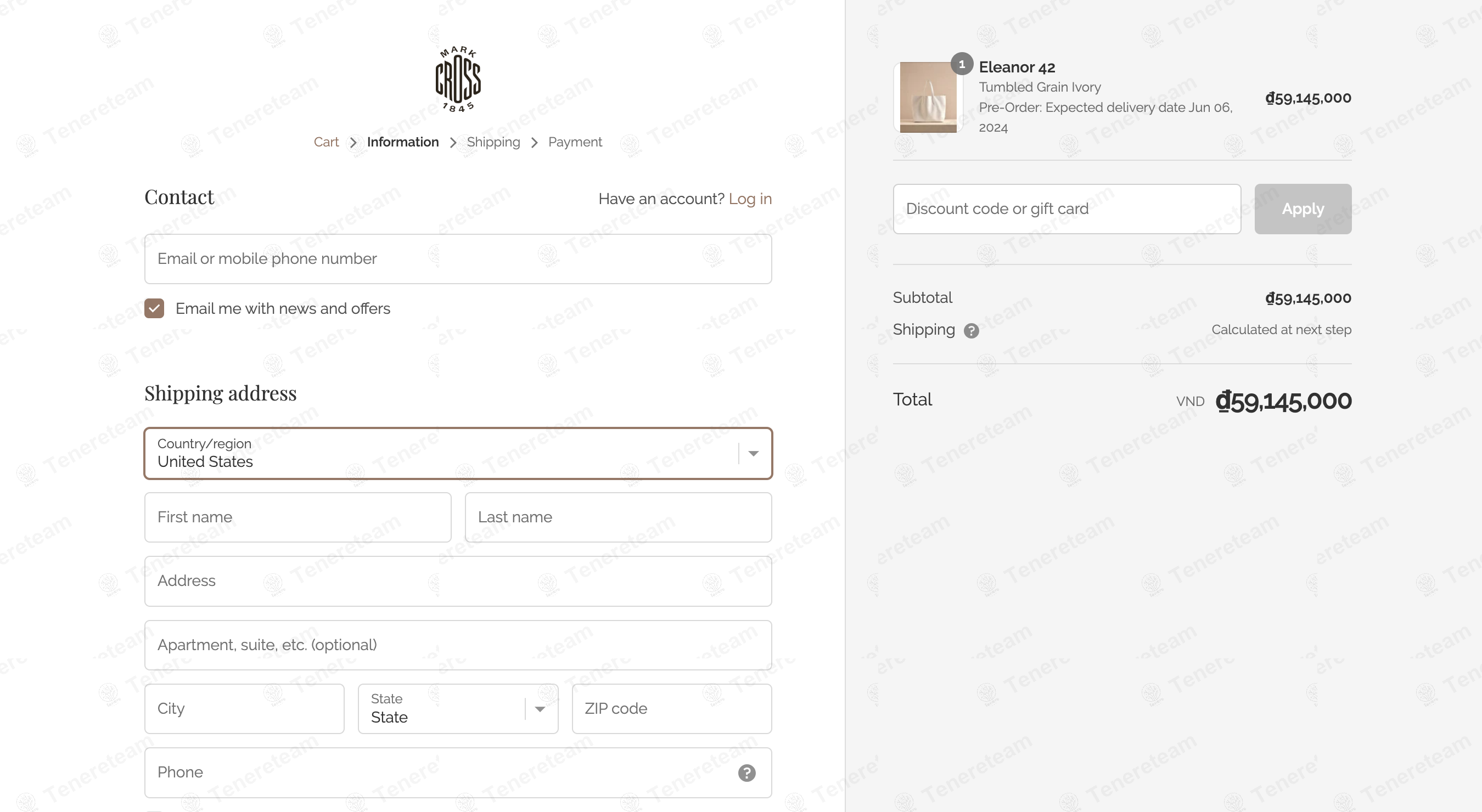Screen dimensions: 1482x812
Task: Click the Apply discount button
Action: click(x=1303, y=208)
